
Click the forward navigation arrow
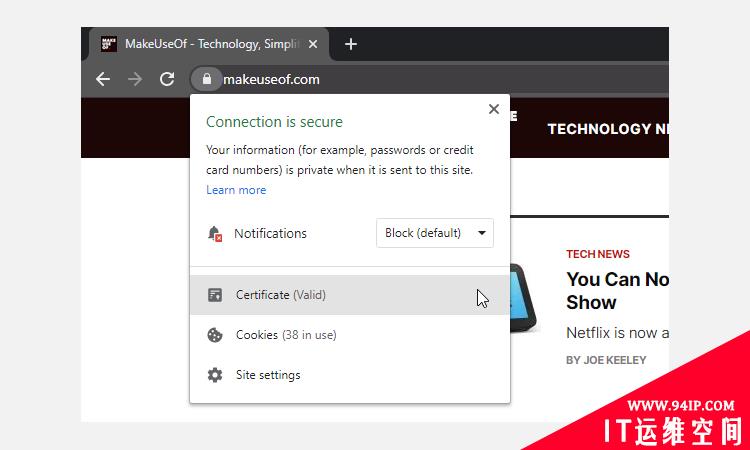[x=135, y=79]
